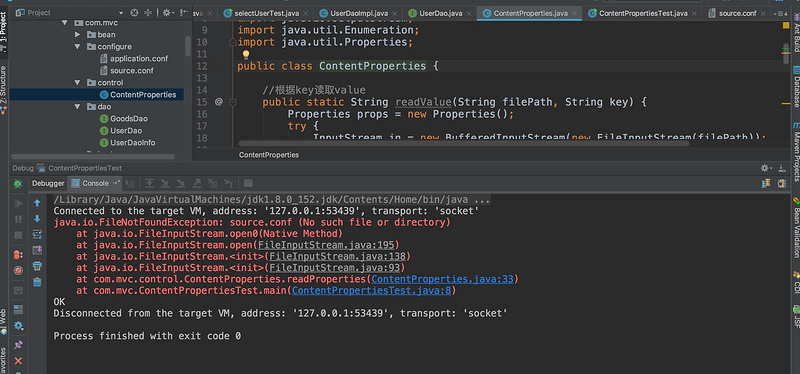
Task: Click Step Over debugger icon
Action: pyautogui.click(x=149, y=183)
